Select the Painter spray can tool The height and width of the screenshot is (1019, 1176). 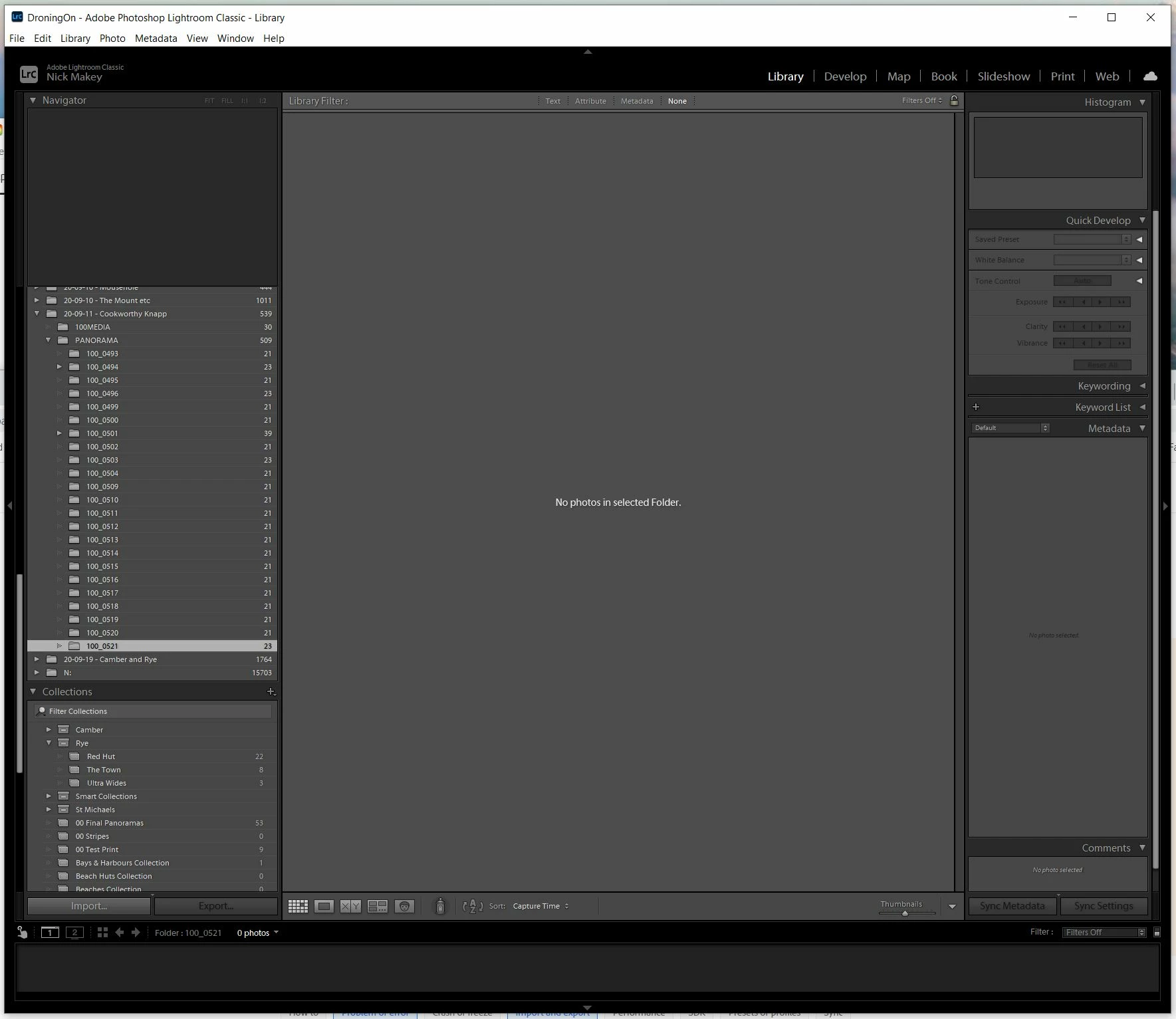pyautogui.click(x=439, y=906)
